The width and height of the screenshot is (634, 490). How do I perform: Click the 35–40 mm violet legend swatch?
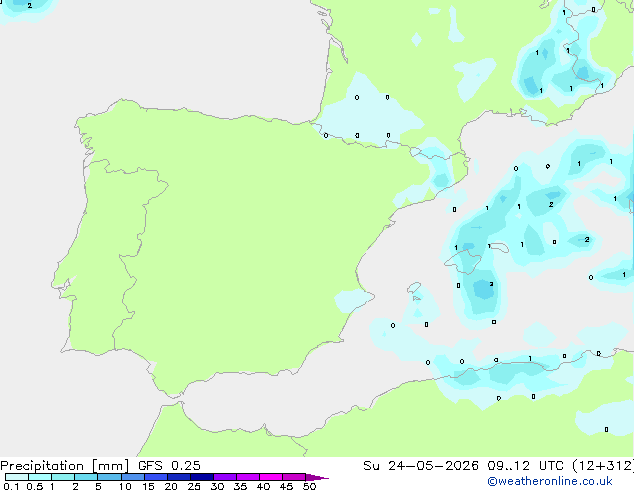tap(248, 477)
